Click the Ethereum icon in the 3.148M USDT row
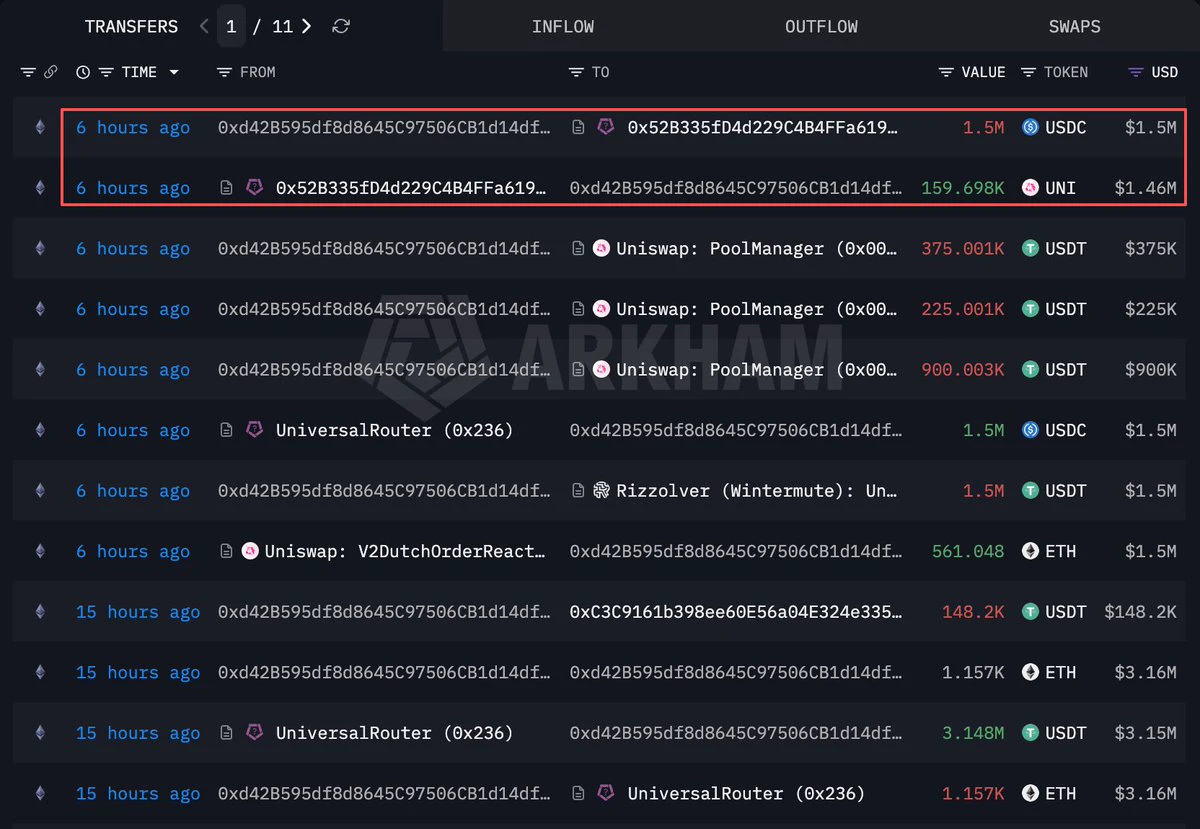The image size is (1200, 829). 40,733
